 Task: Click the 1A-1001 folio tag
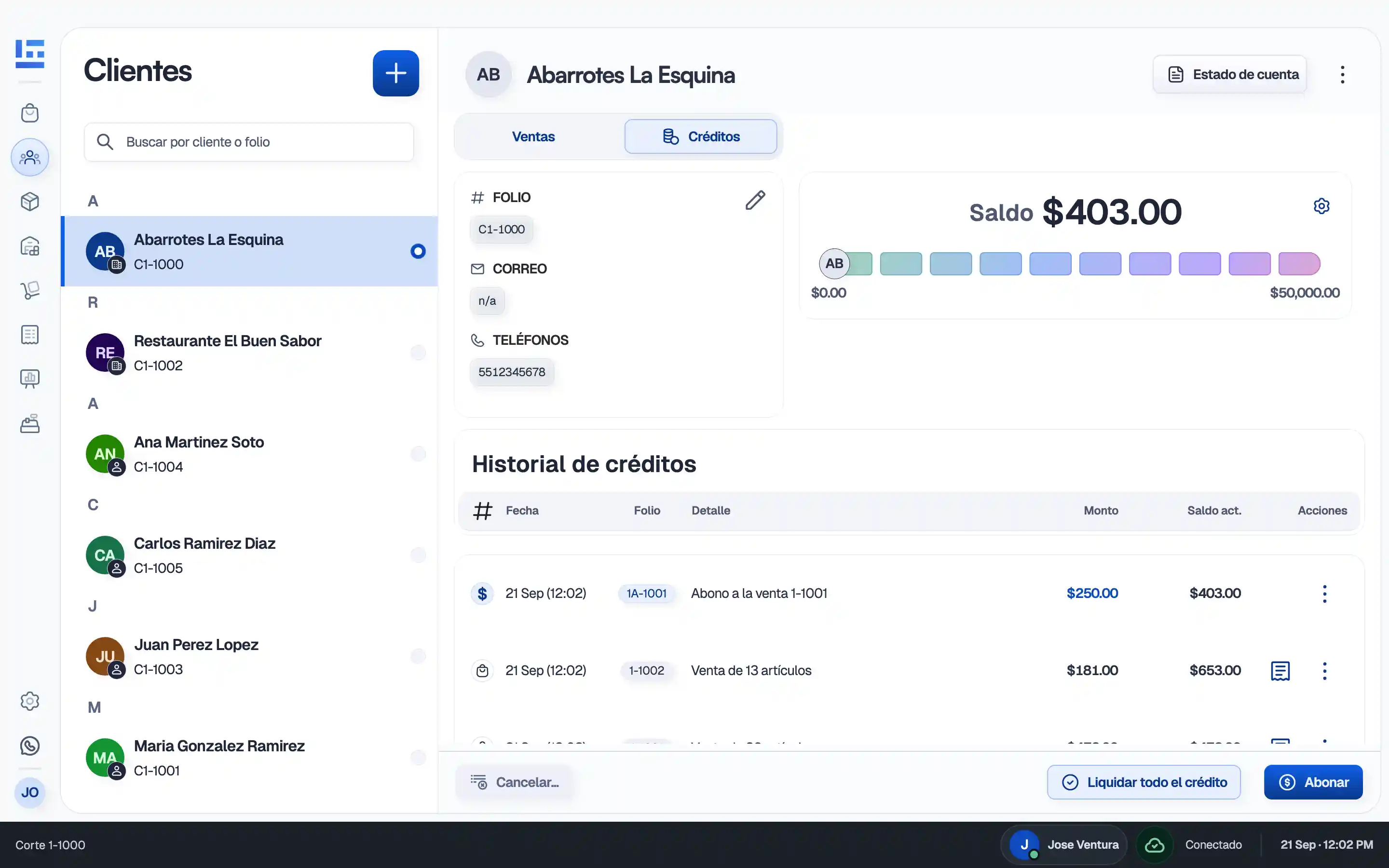(x=646, y=594)
